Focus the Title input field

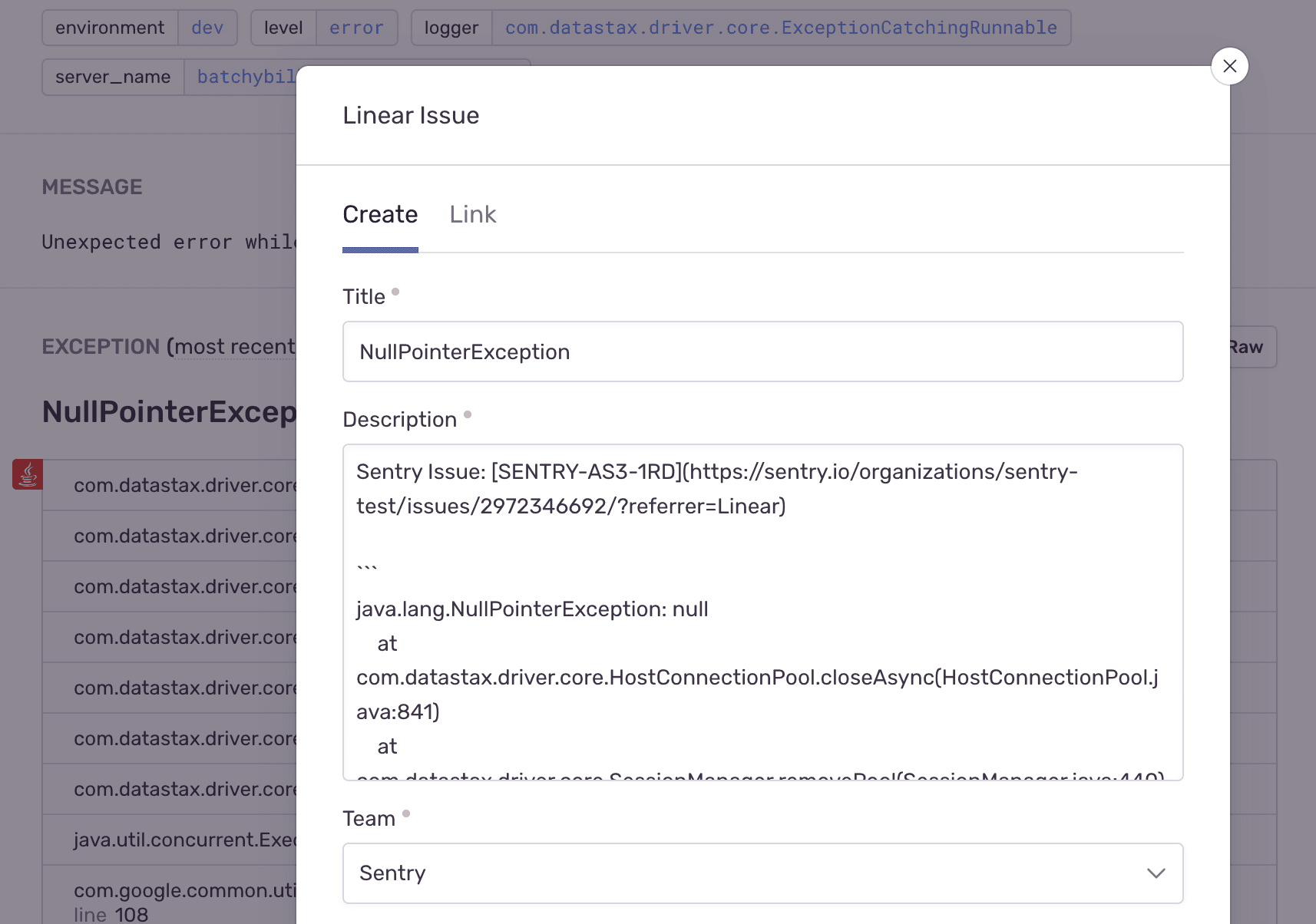pos(762,351)
